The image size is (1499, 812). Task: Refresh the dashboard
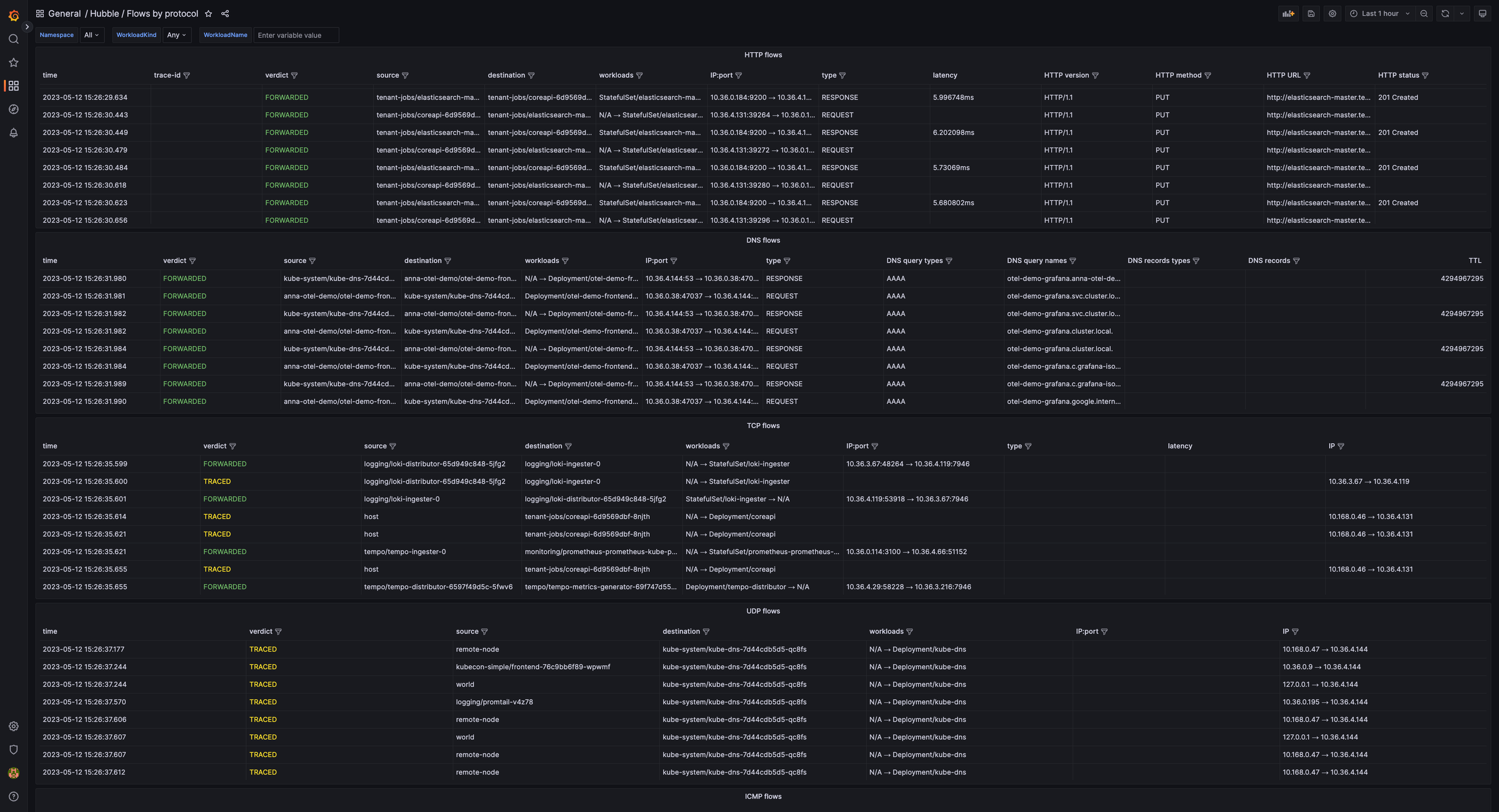1445,13
